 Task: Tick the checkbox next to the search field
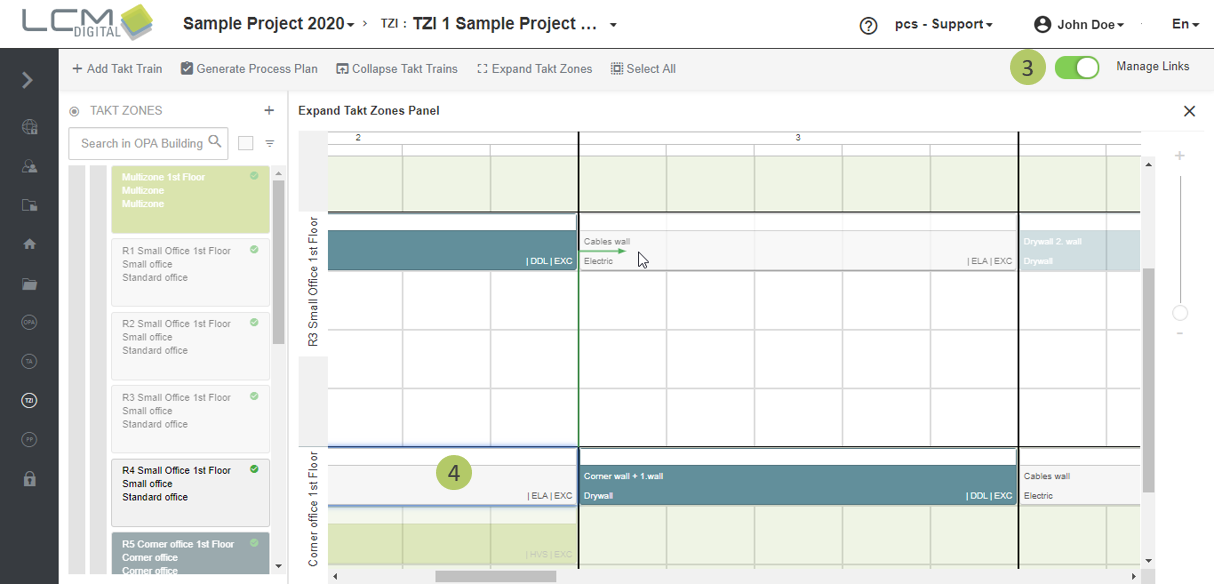tap(246, 144)
